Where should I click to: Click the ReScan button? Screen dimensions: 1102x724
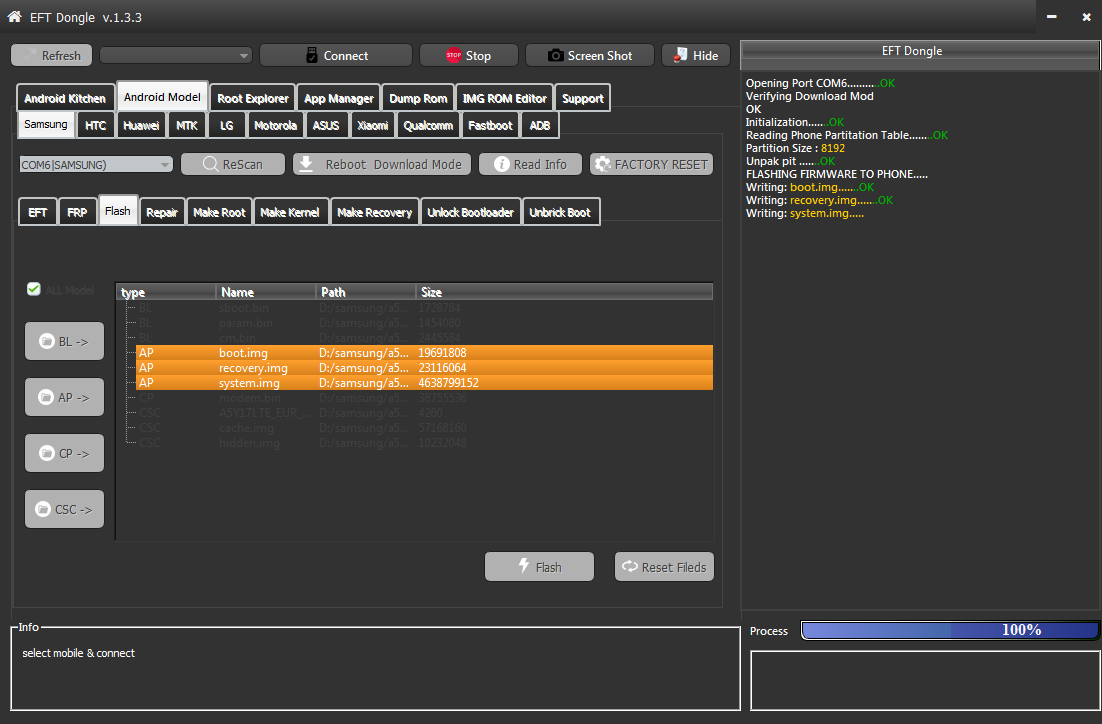pos(233,164)
